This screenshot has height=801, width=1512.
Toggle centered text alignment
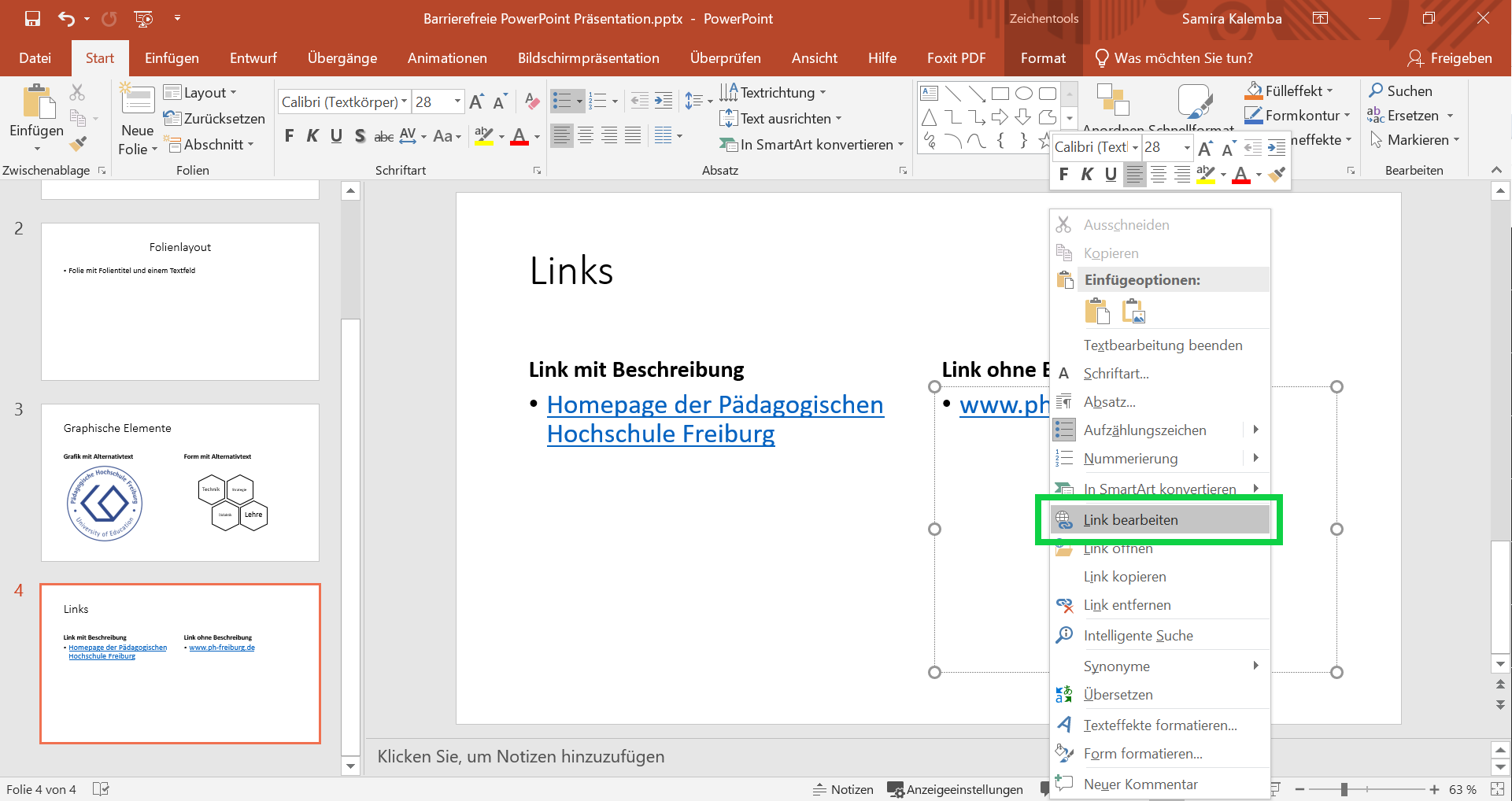pyautogui.click(x=586, y=135)
